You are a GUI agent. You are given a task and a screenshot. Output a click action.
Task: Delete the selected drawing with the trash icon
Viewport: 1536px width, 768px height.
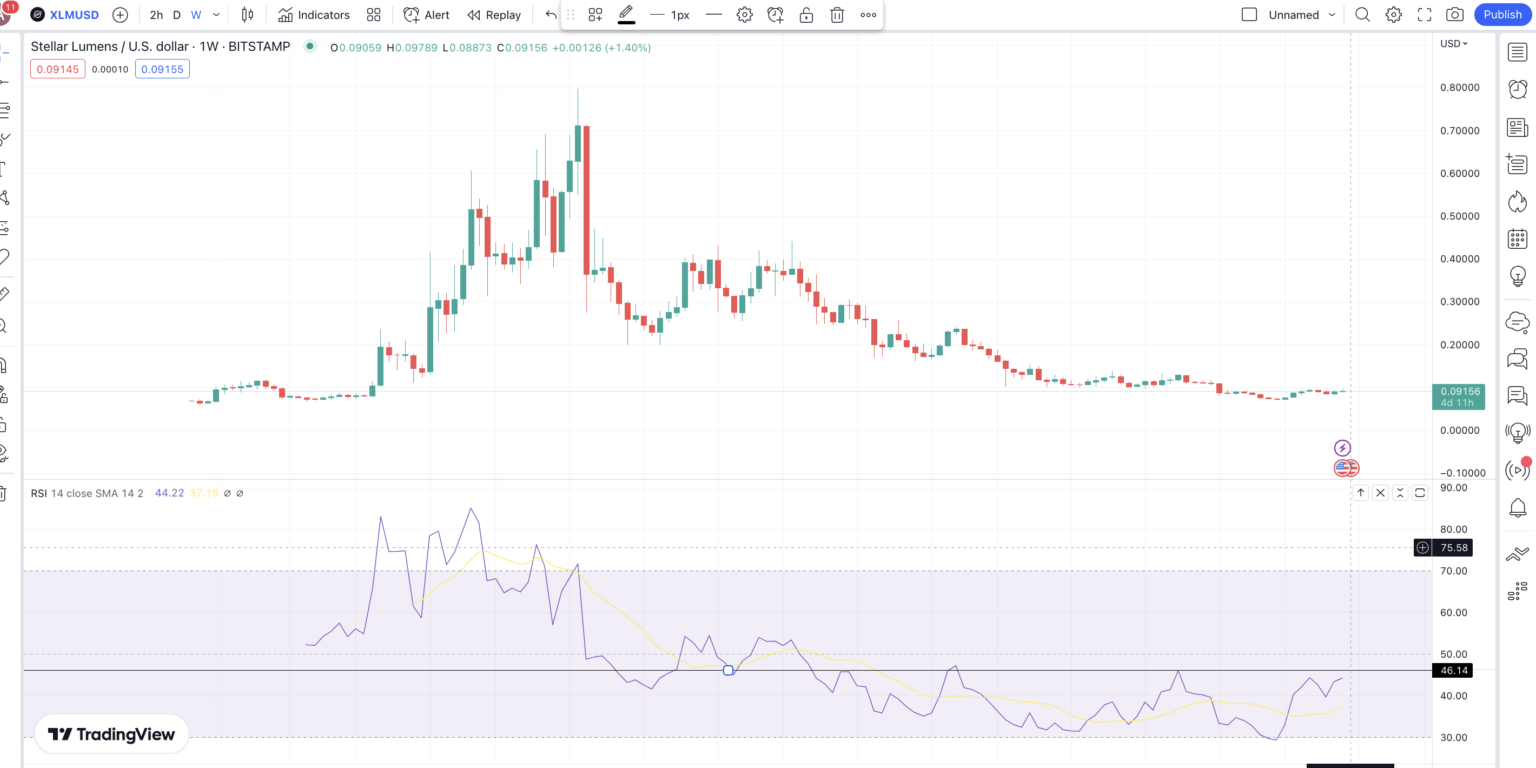click(838, 15)
